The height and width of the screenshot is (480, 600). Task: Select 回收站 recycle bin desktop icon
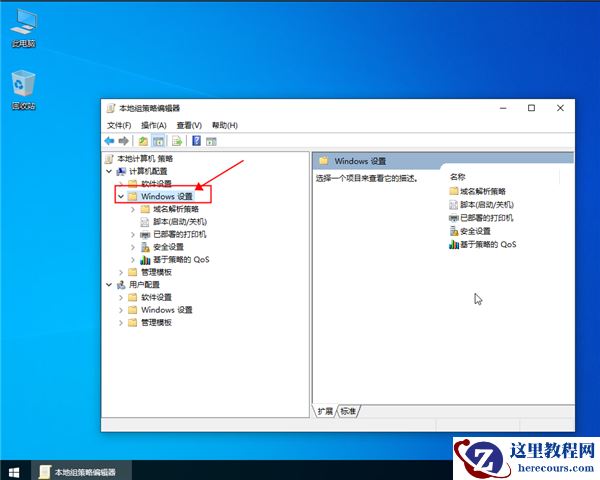(x=23, y=90)
